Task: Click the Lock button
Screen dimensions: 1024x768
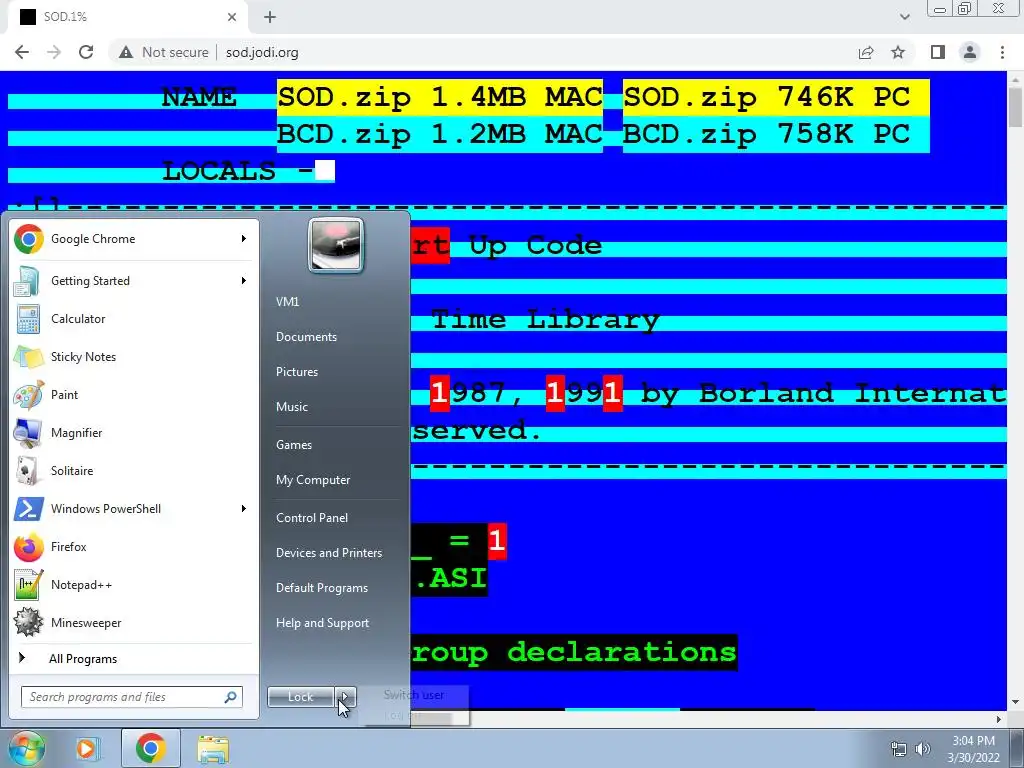Action: (301, 697)
